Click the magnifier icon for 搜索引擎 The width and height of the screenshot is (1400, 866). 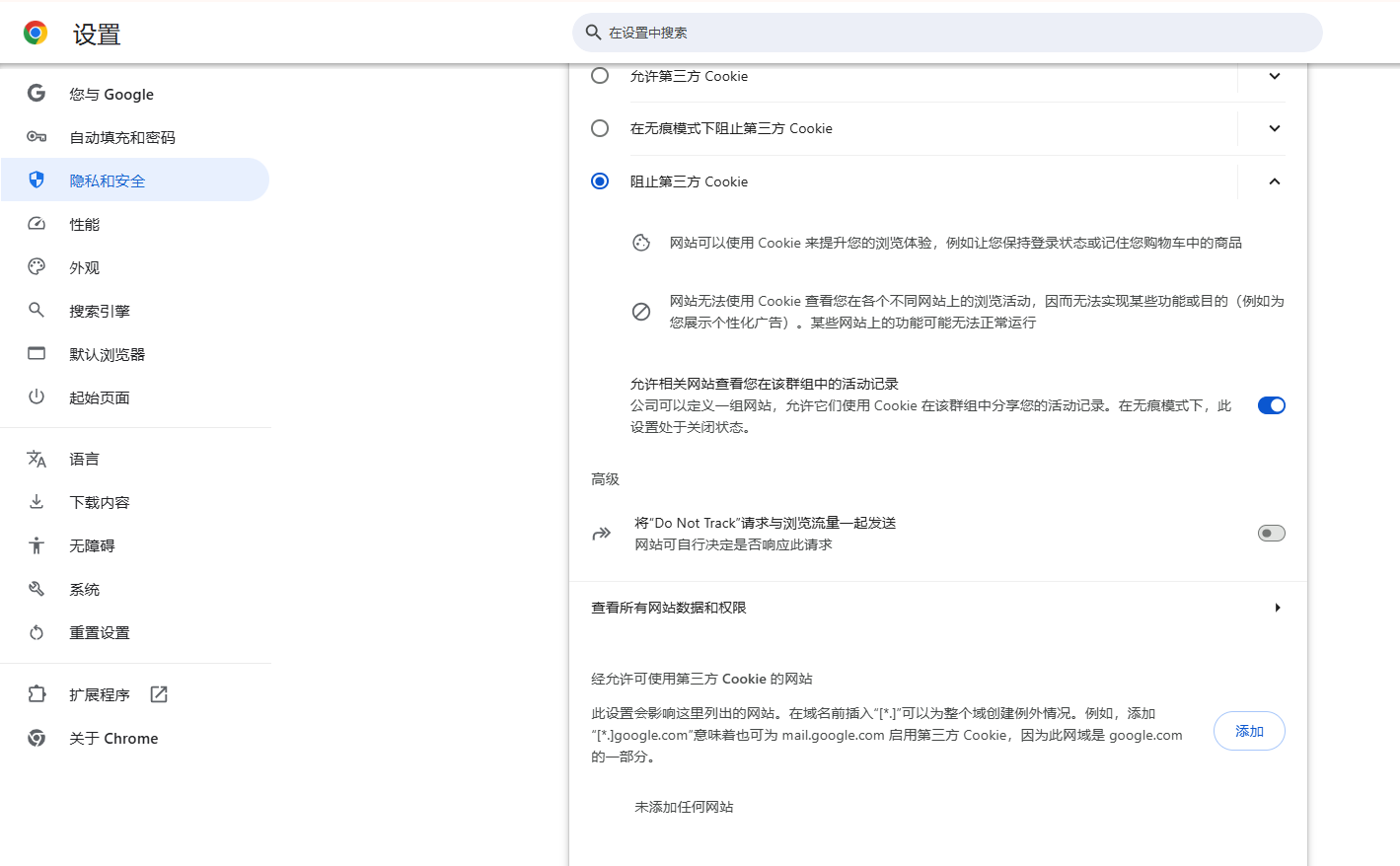point(37,310)
